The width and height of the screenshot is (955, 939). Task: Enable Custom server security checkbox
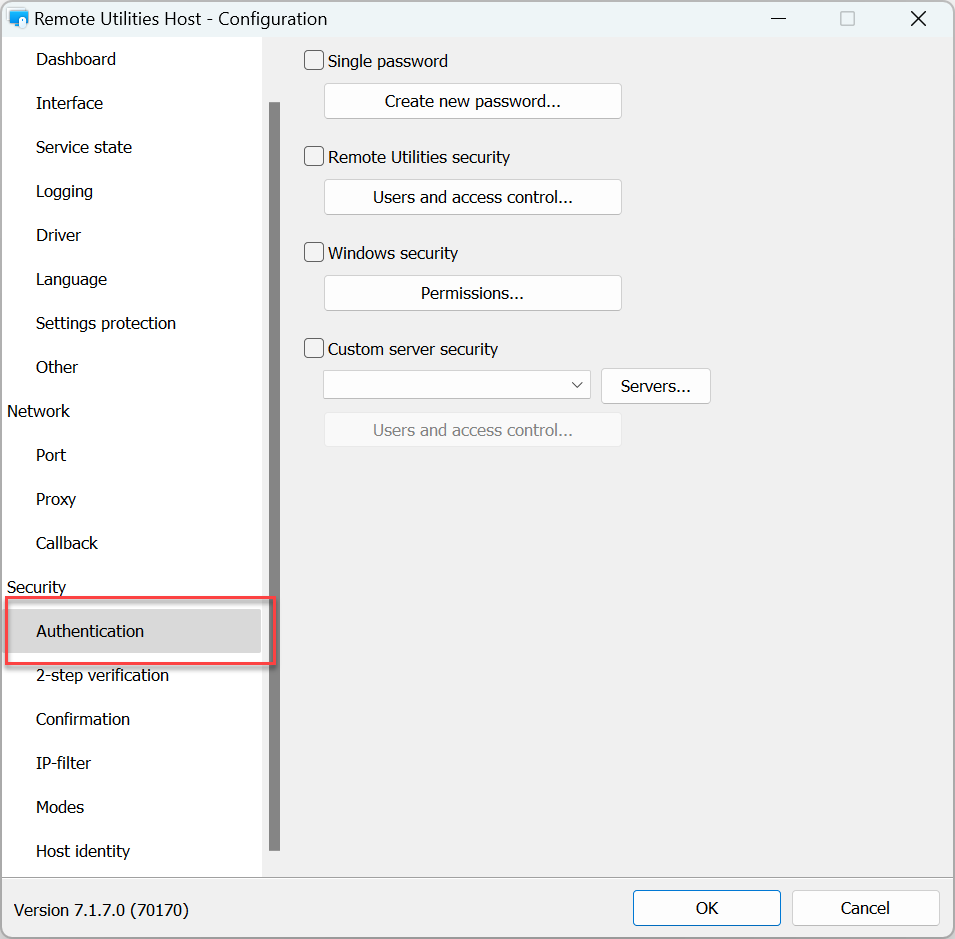click(314, 349)
